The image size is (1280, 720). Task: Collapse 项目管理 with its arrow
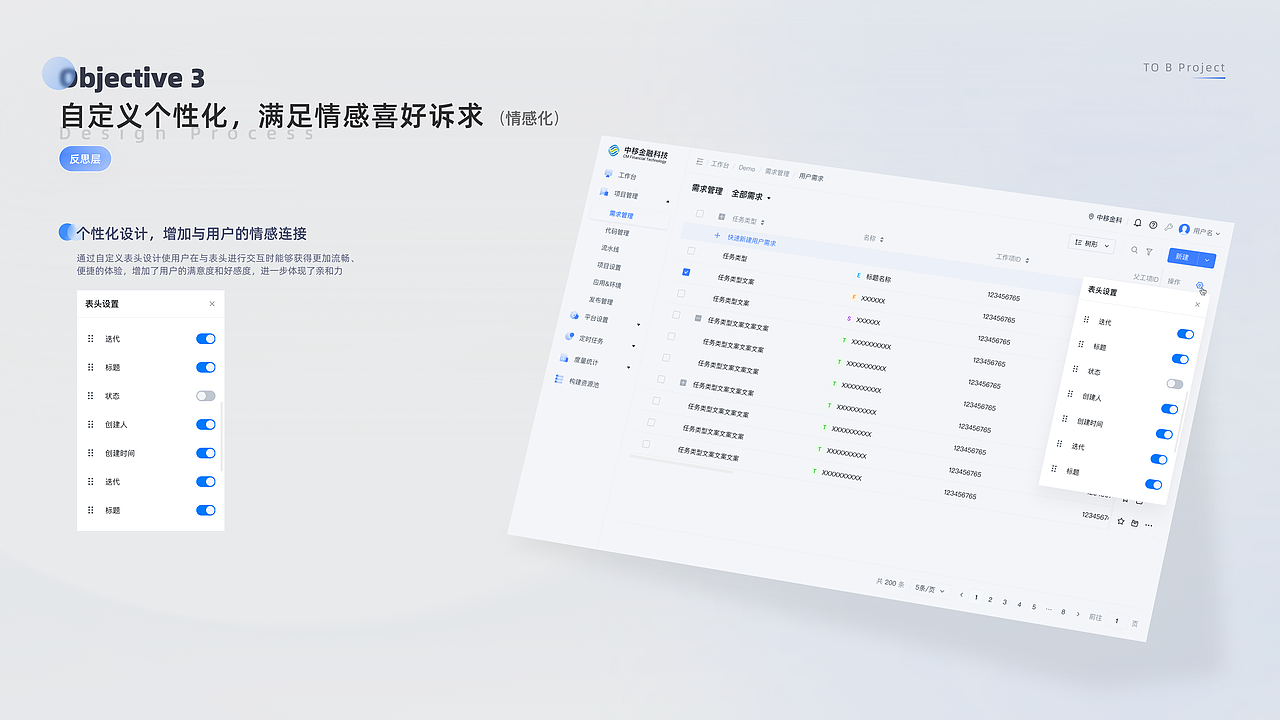tap(668, 203)
